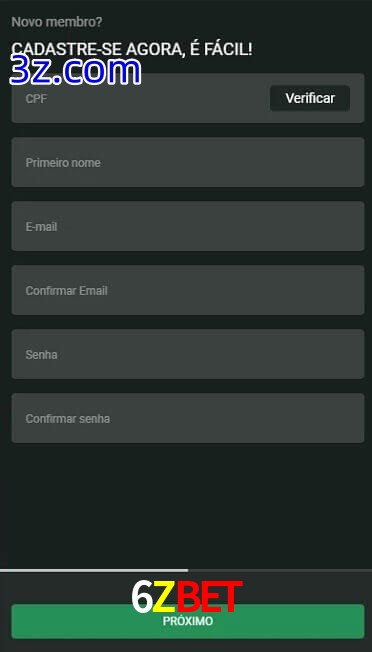
Task: Click the yellow Z in the 6ZBET logo
Action: pos(164,597)
